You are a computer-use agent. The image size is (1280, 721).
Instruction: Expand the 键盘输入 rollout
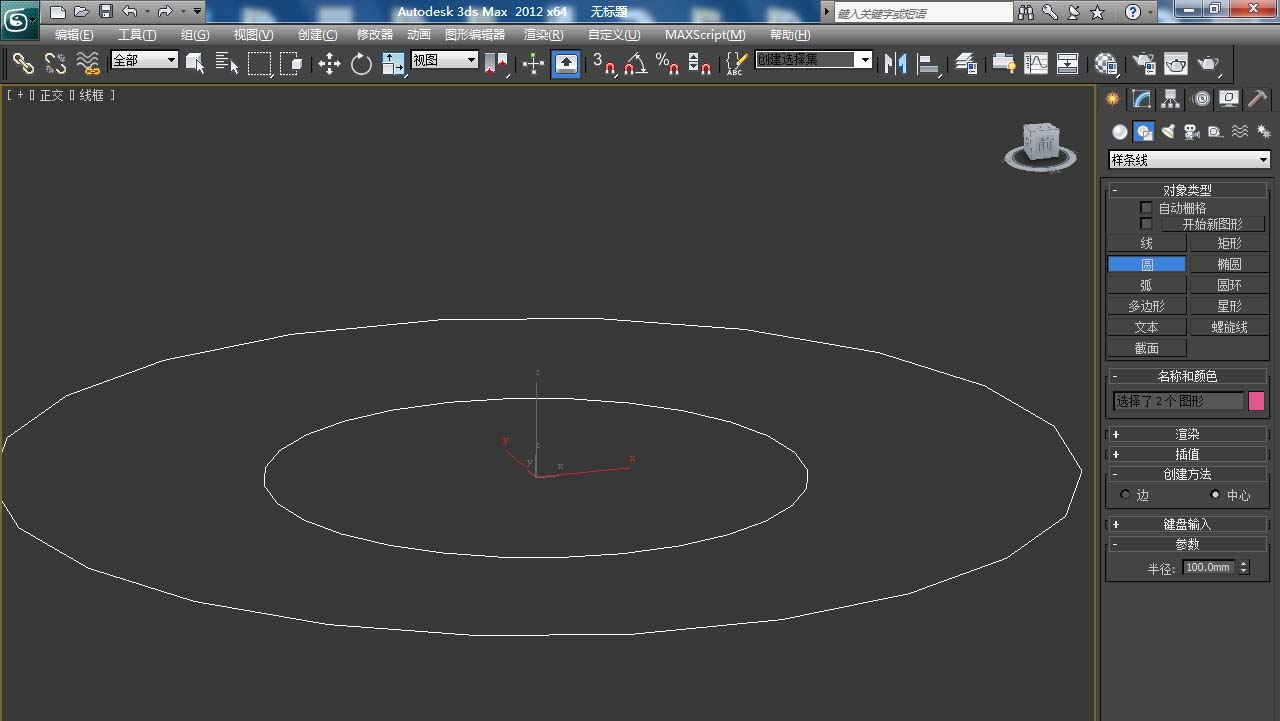coord(1187,524)
